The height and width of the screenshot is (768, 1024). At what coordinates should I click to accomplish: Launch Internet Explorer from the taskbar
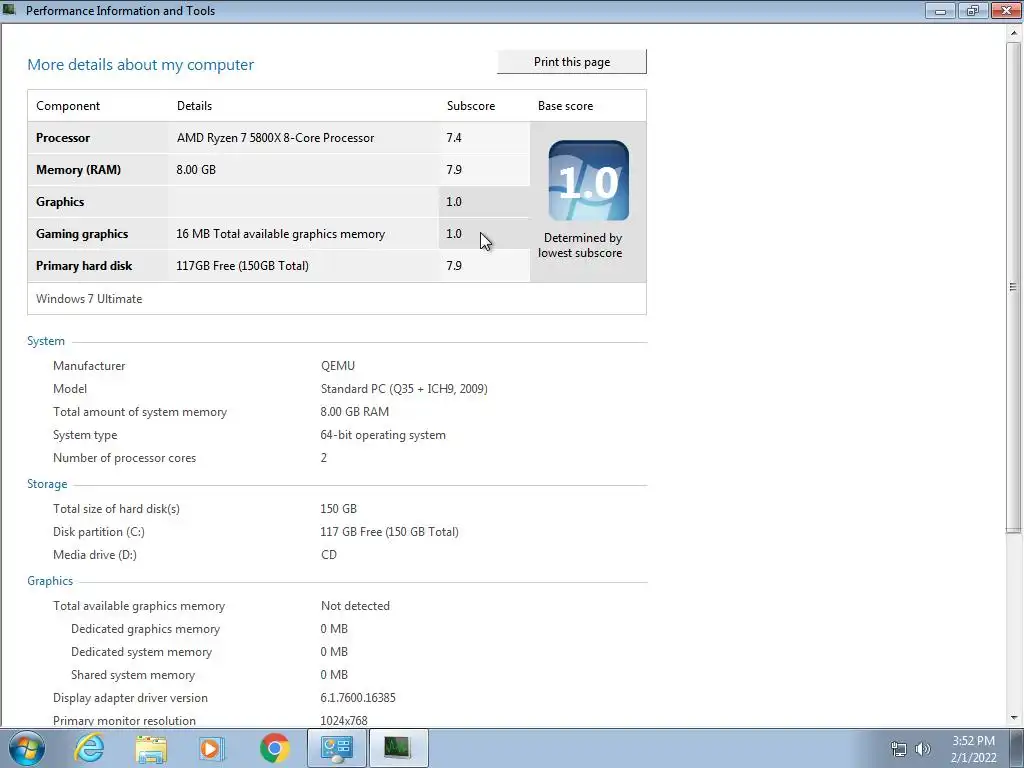tap(89, 748)
